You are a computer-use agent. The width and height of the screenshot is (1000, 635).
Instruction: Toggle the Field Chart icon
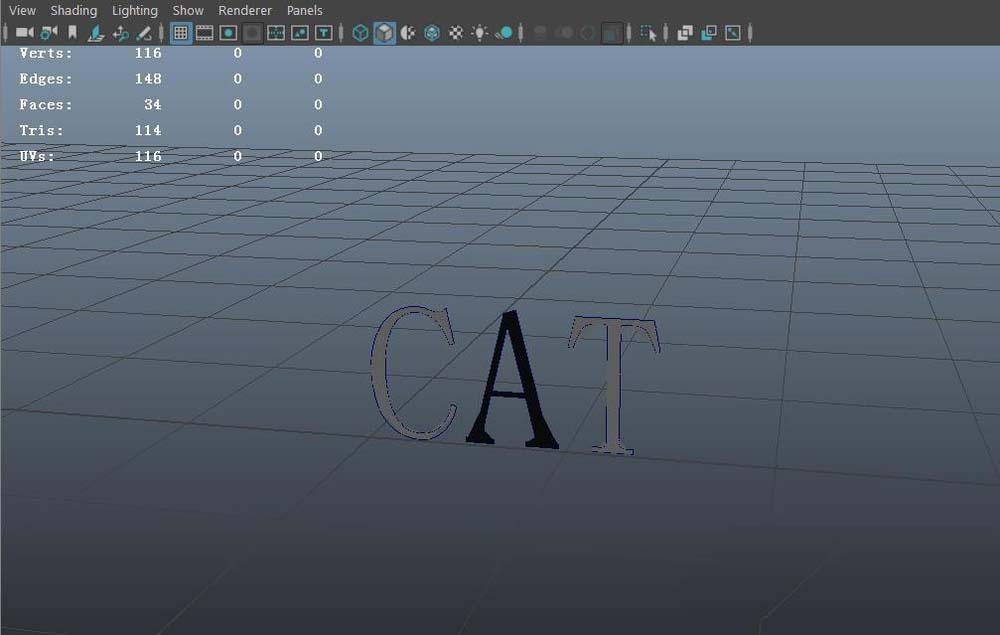pos(276,33)
